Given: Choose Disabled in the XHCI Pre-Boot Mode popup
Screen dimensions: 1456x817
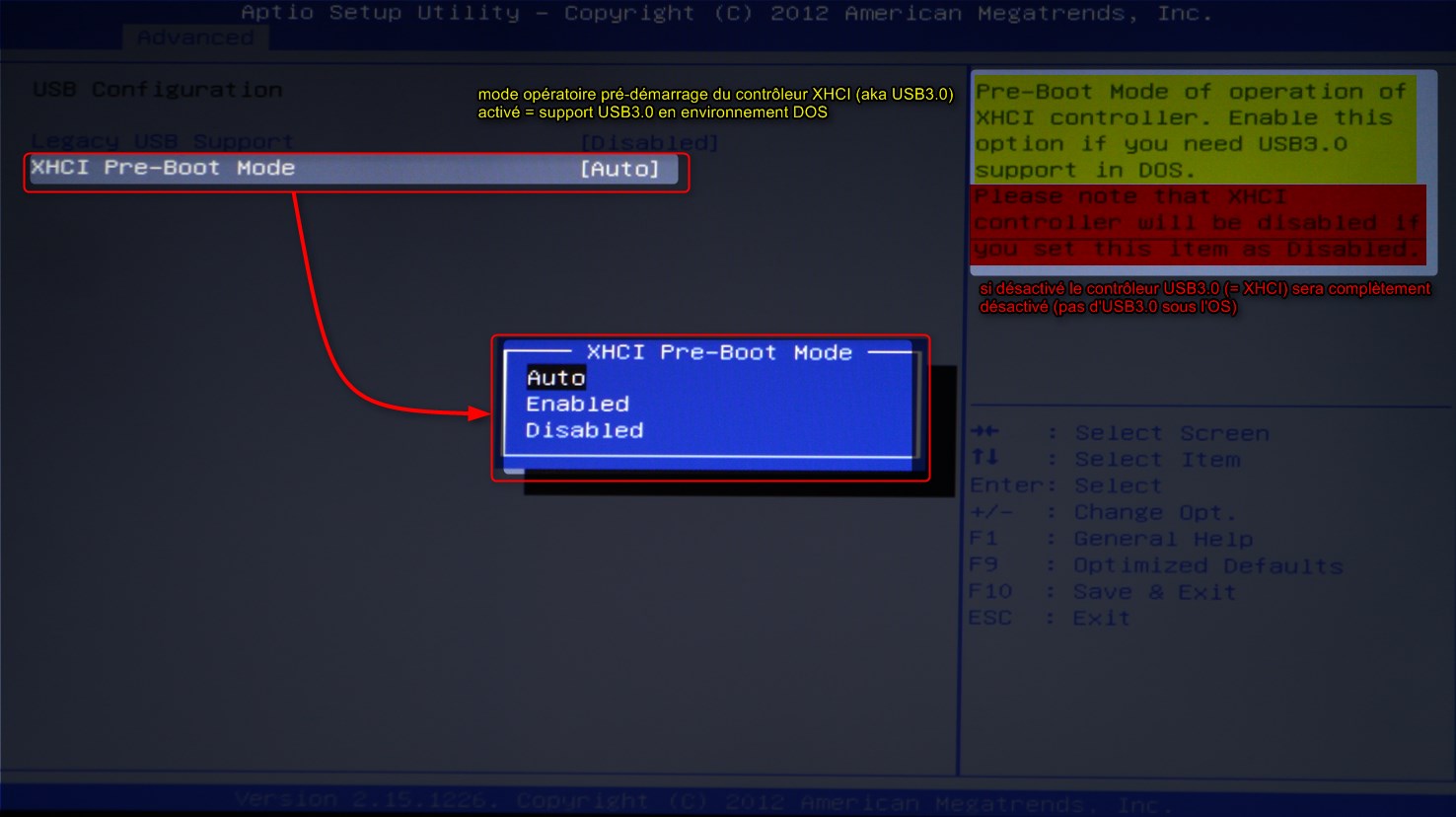Looking at the screenshot, I should 584,430.
